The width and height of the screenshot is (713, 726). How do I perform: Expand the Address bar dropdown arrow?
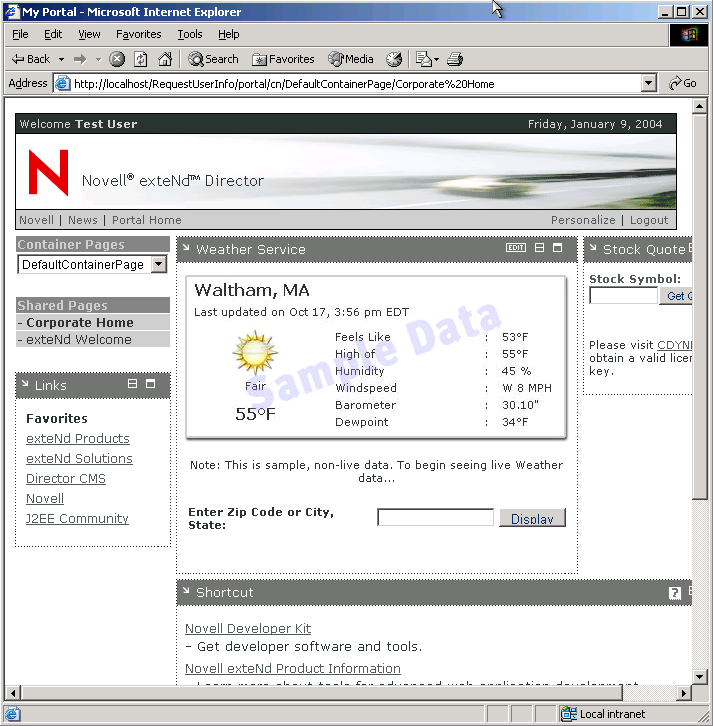[649, 83]
